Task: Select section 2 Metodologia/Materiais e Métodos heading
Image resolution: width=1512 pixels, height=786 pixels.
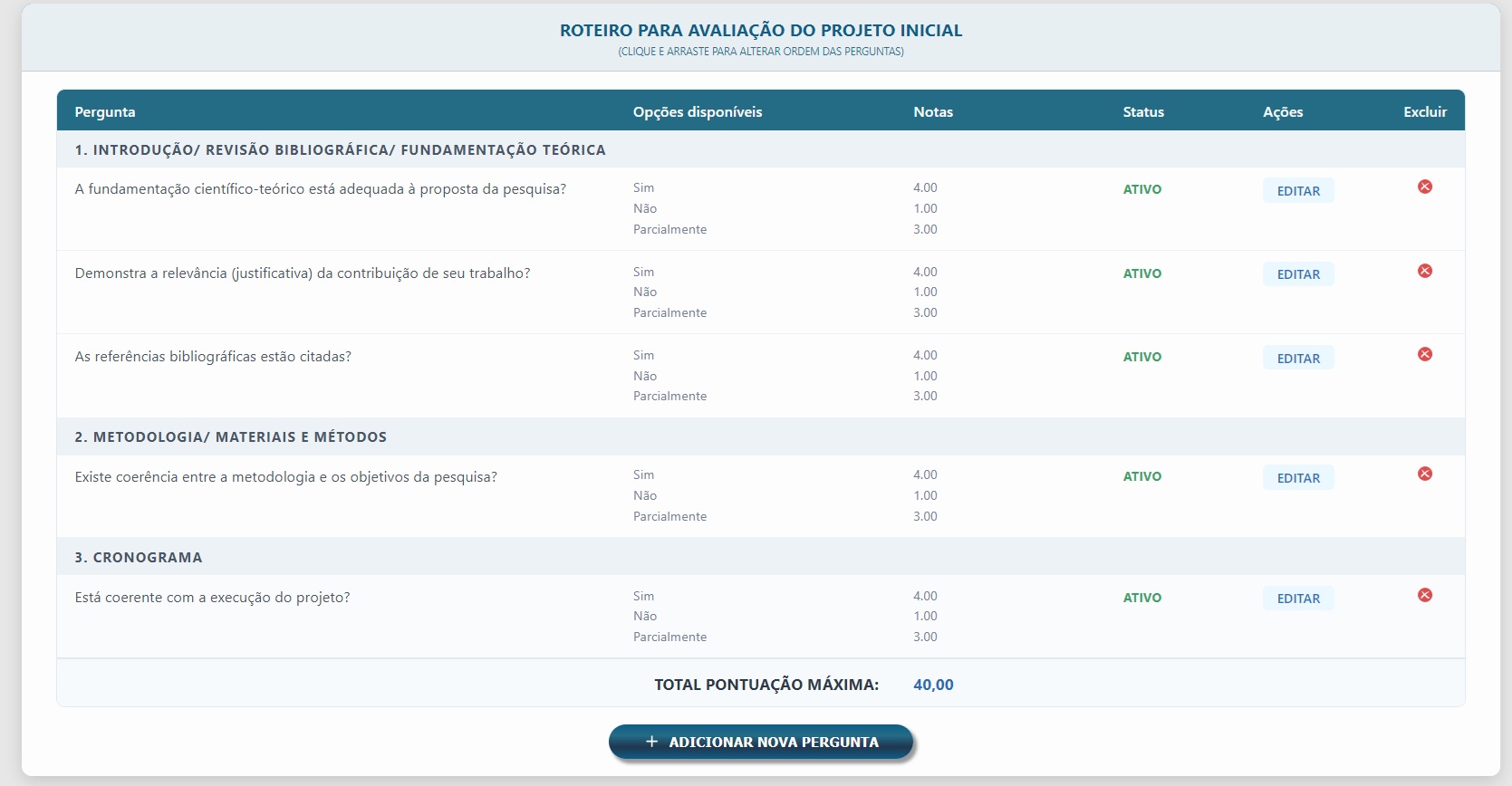Action: coord(230,437)
